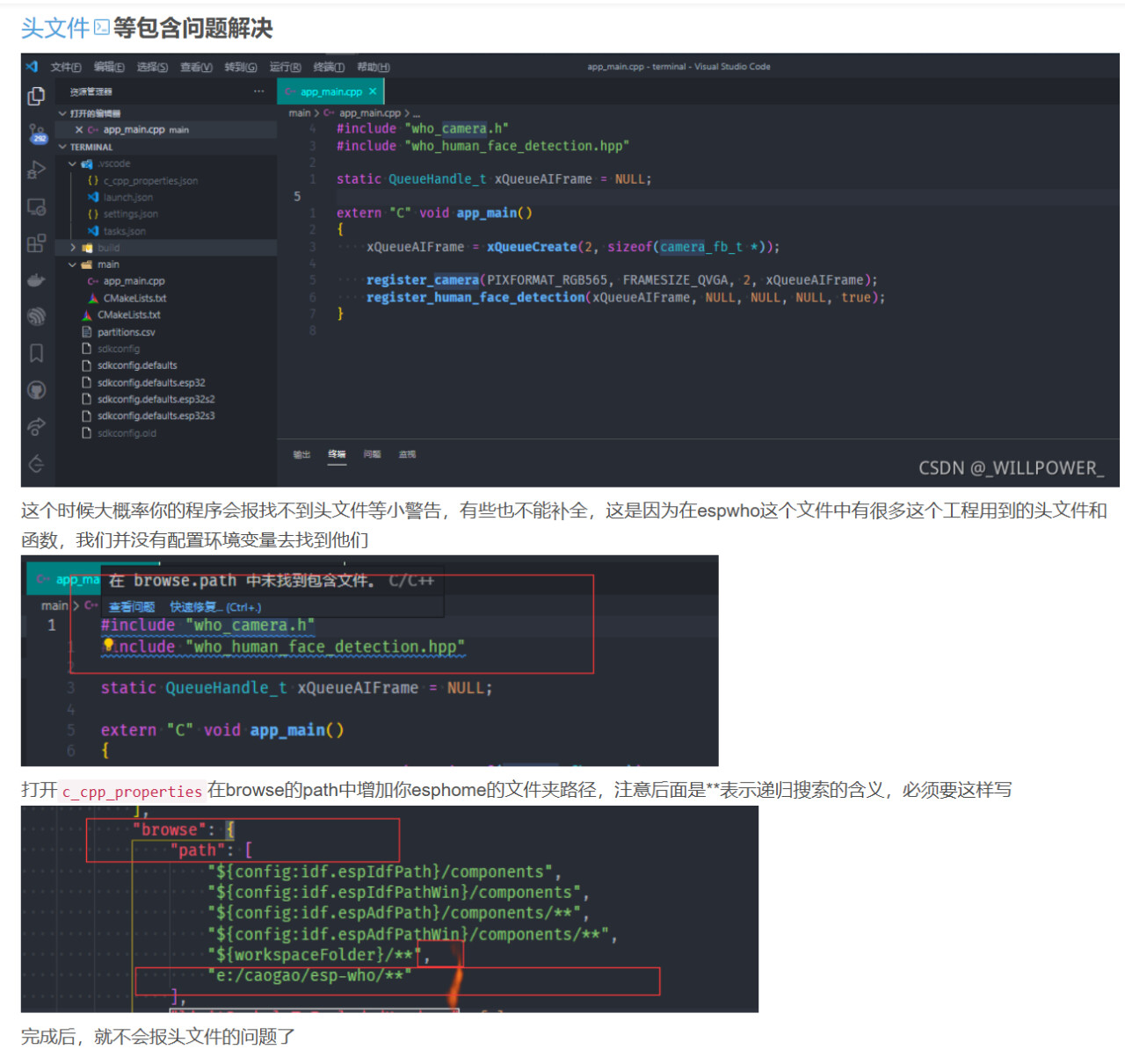The width and height of the screenshot is (1125, 1064).
Task: Click the 头文件 link in heading
Action: (x=55, y=28)
